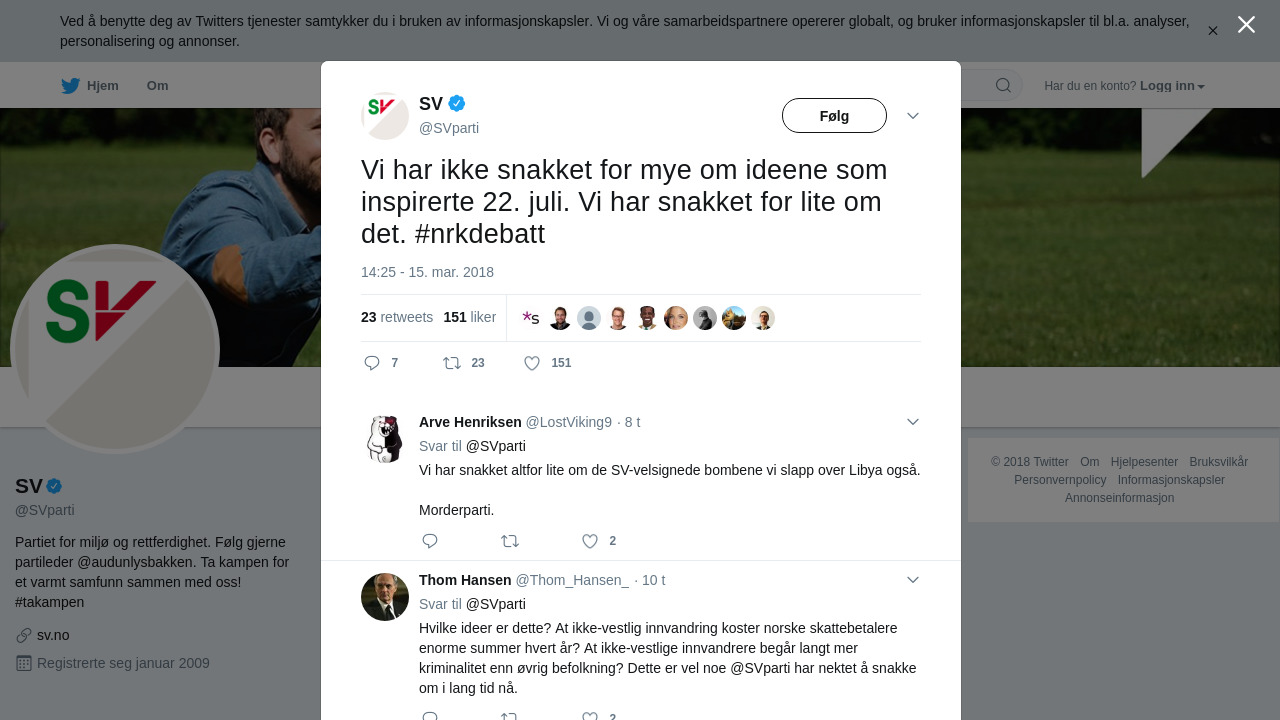Open Thom Hansen's profile avatar

point(385,597)
